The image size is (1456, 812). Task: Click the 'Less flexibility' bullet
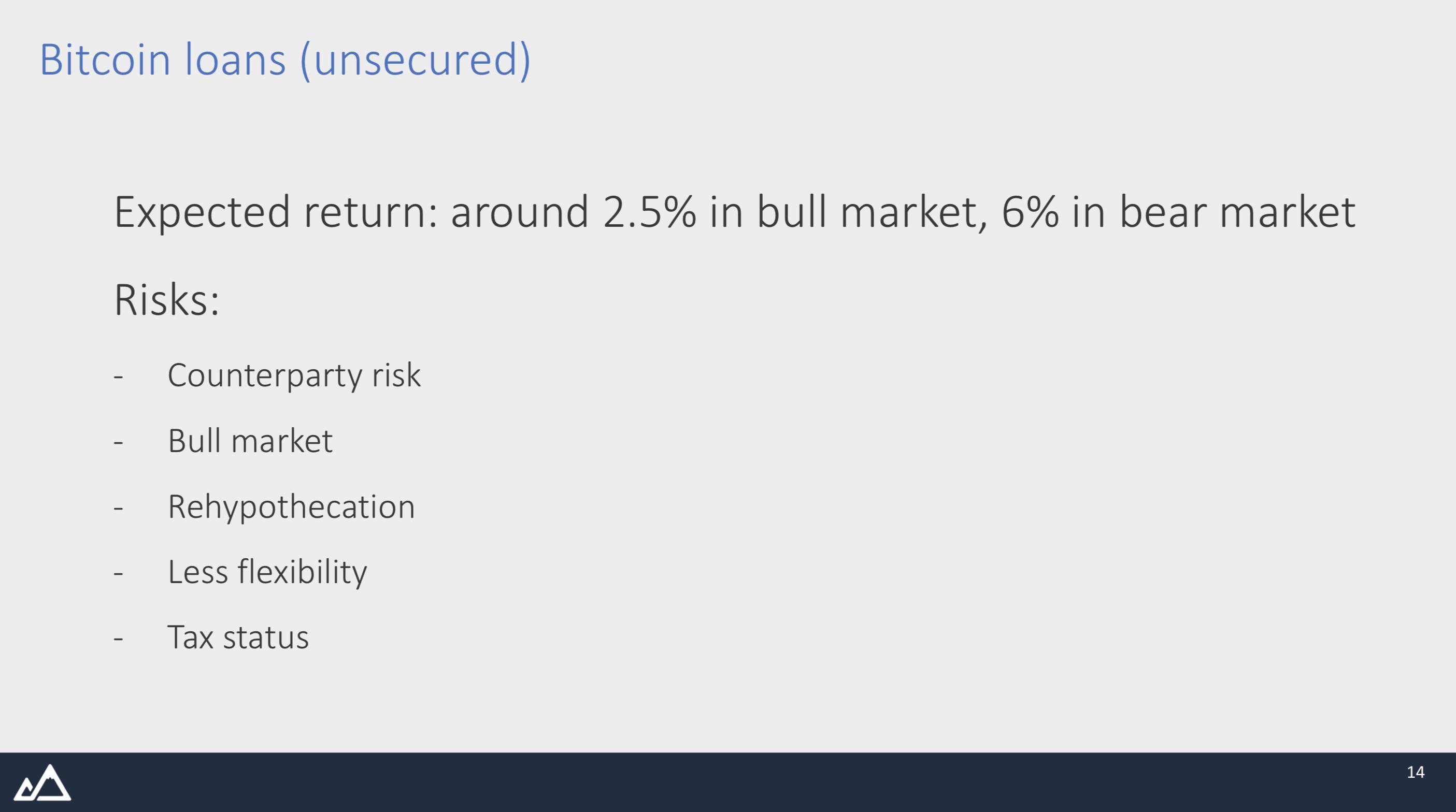click(267, 572)
